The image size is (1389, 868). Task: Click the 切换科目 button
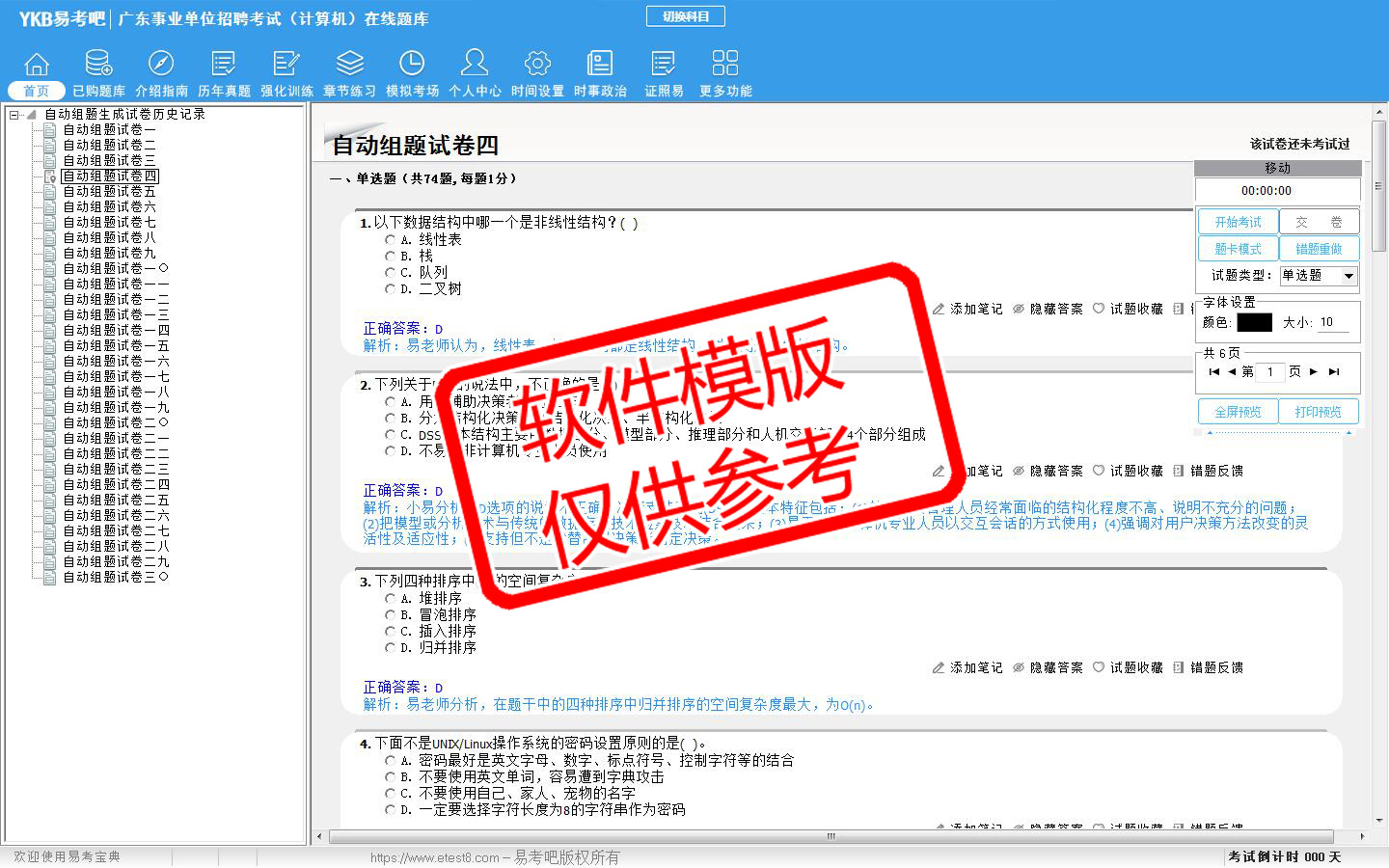685,16
